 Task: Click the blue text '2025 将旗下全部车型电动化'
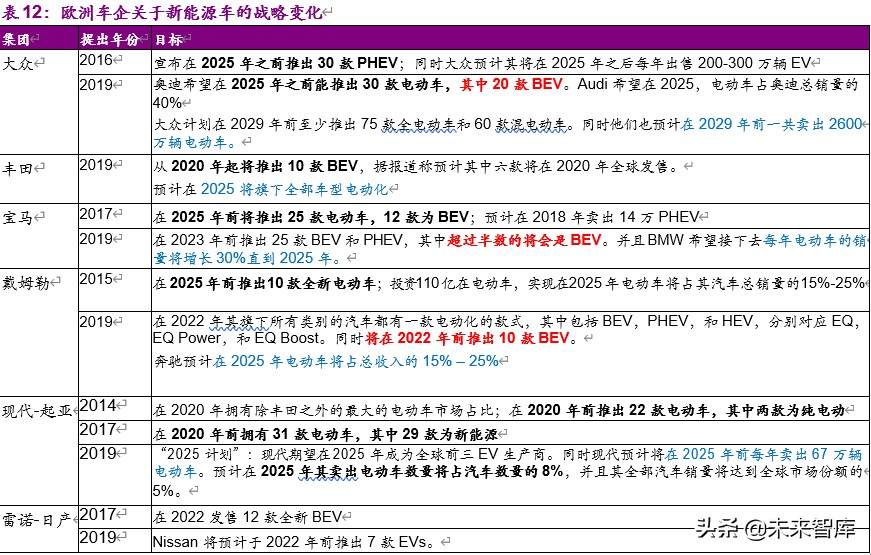coord(294,189)
